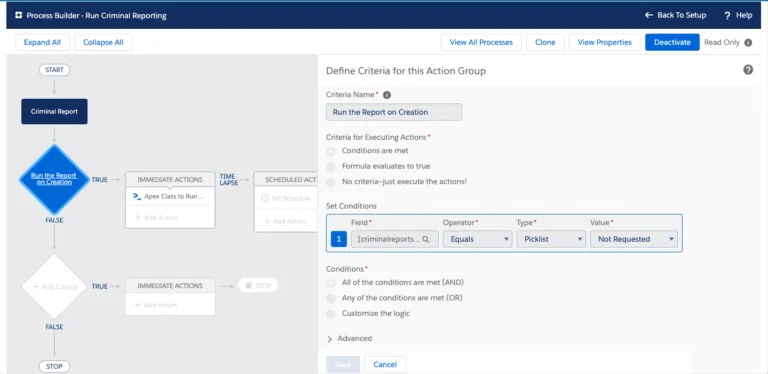The image size is (768, 374).
Task: Deactivate the process
Action: (672, 42)
